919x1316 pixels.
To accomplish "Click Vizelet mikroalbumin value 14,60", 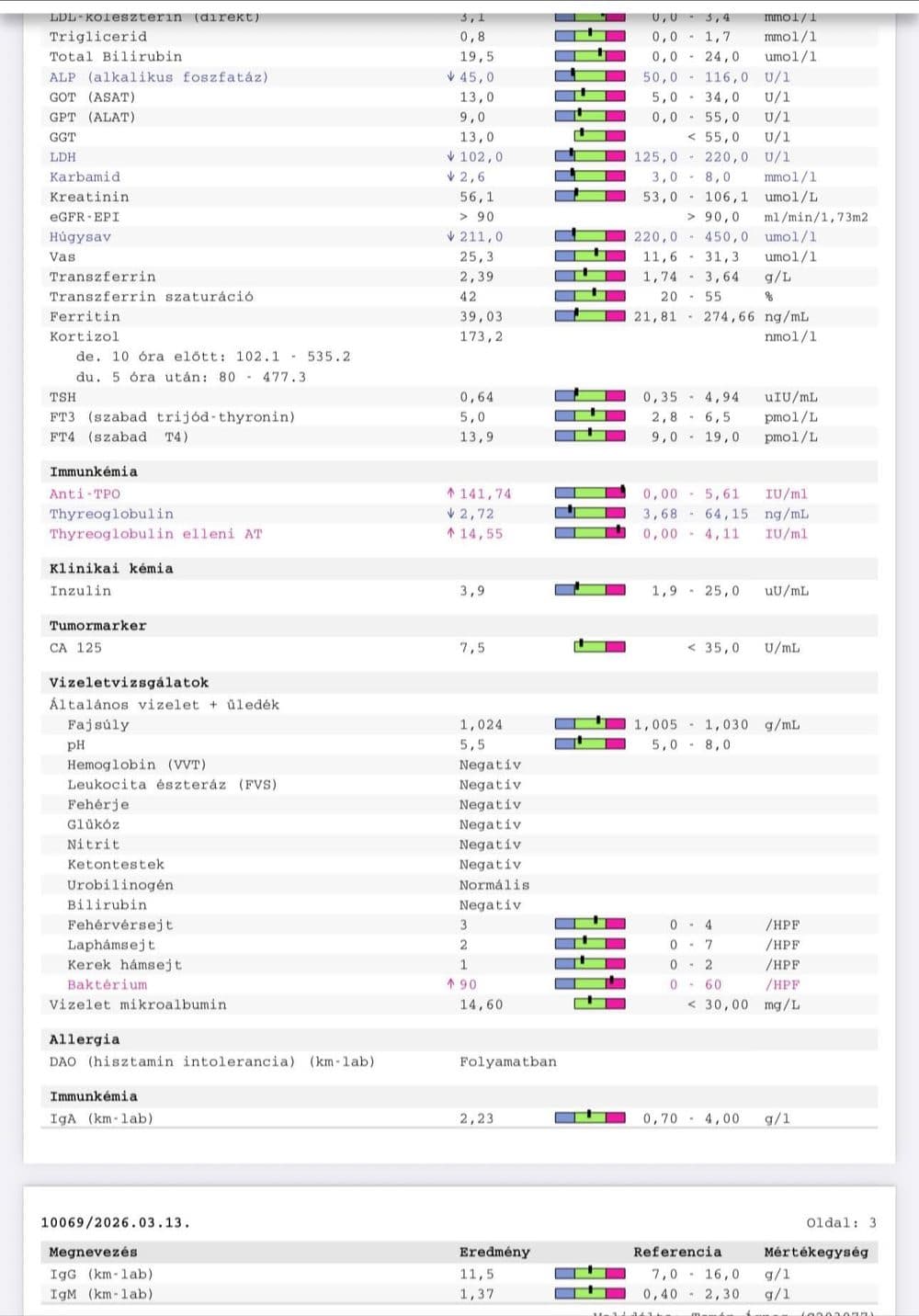I will pos(482,1004).
